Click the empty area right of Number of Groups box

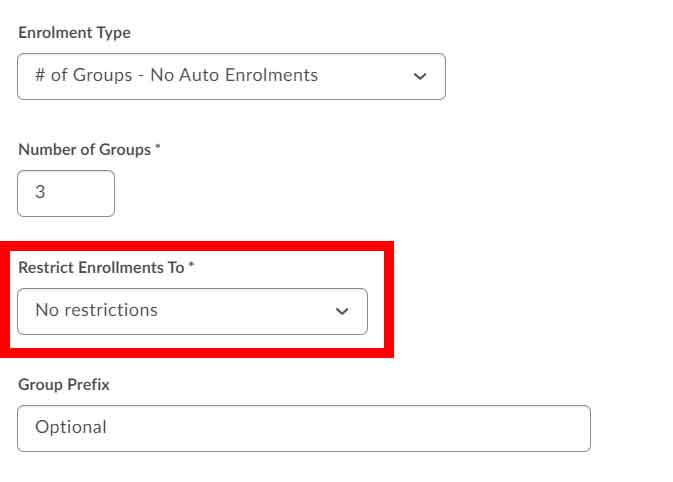(300, 194)
